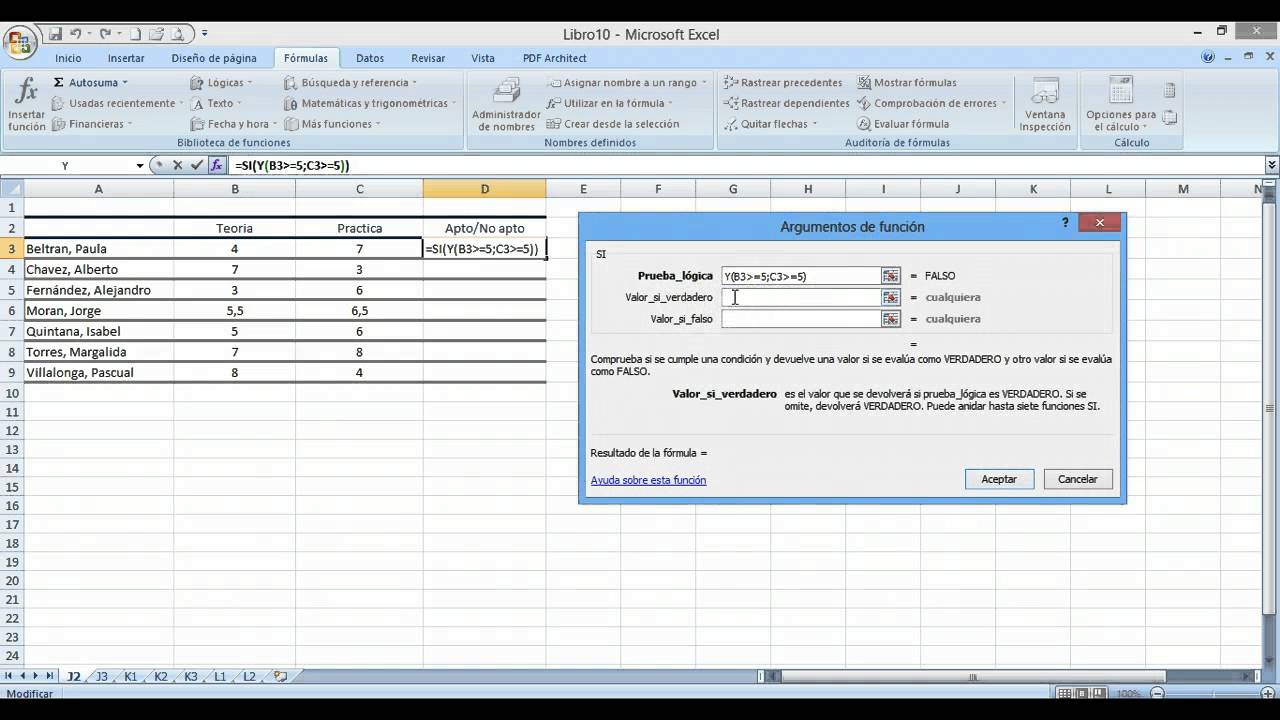This screenshot has width=1280, height=720.
Task: Cancel formula entry with the X icon
Action: pos(178,165)
